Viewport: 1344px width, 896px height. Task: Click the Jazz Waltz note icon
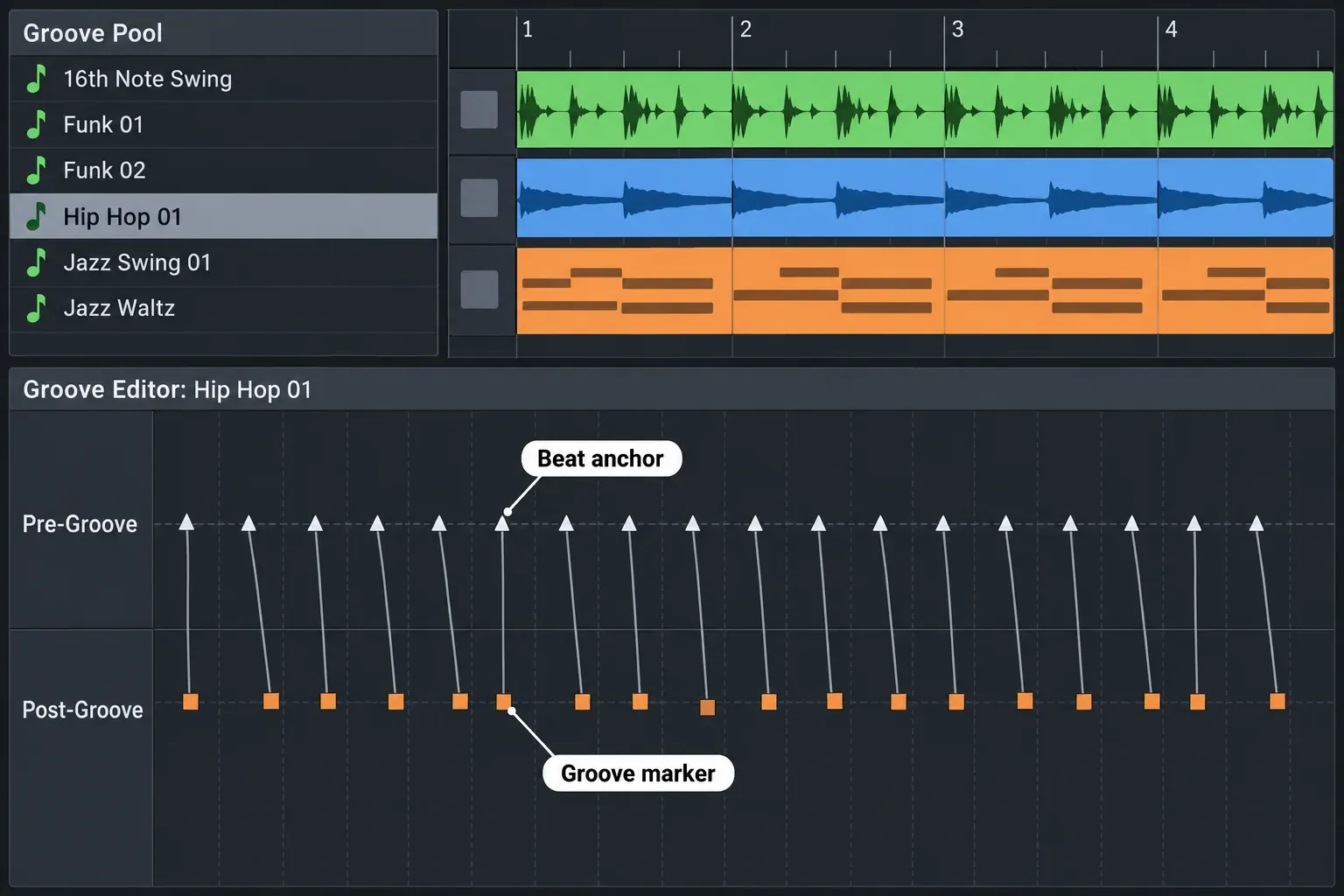click(36, 308)
